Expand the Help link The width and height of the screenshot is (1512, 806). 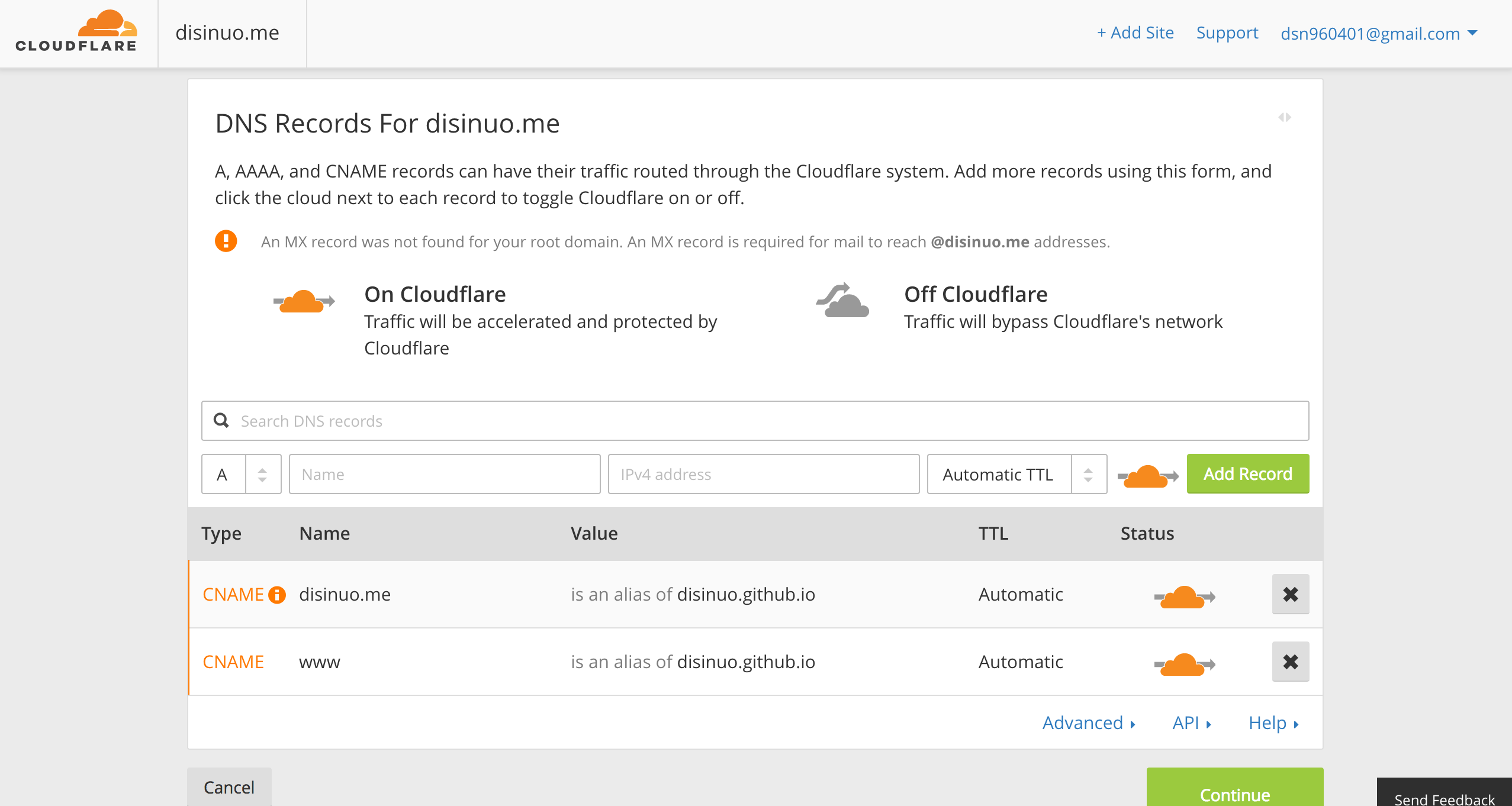[1273, 723]
